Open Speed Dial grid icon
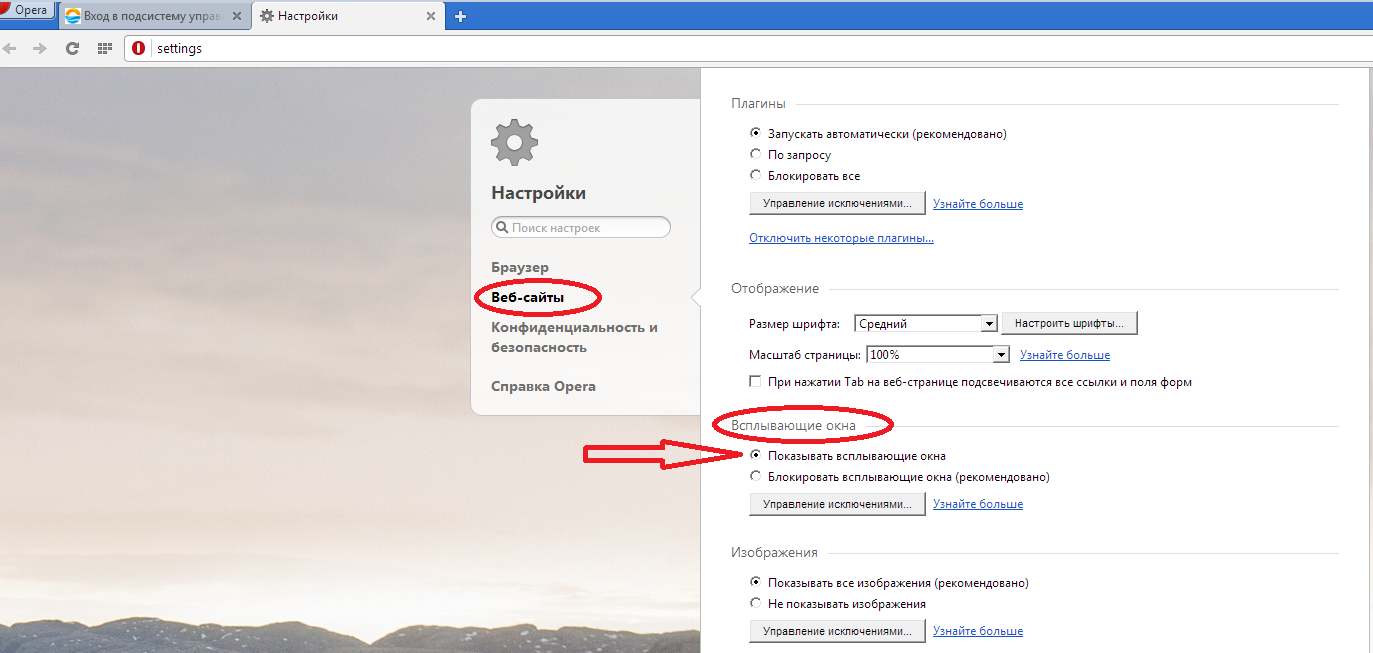Image resolution: width=1373 pixels, height=653 pixels. point(104,48)
